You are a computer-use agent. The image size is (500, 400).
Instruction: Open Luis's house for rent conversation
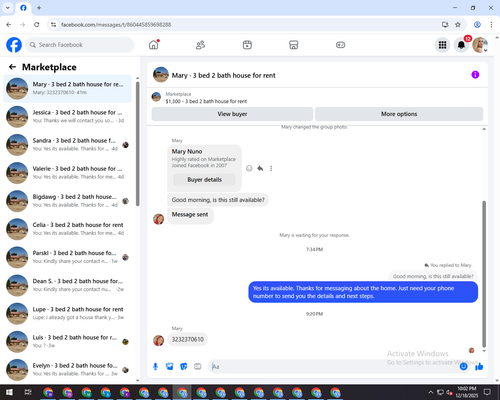pos(67,341)
